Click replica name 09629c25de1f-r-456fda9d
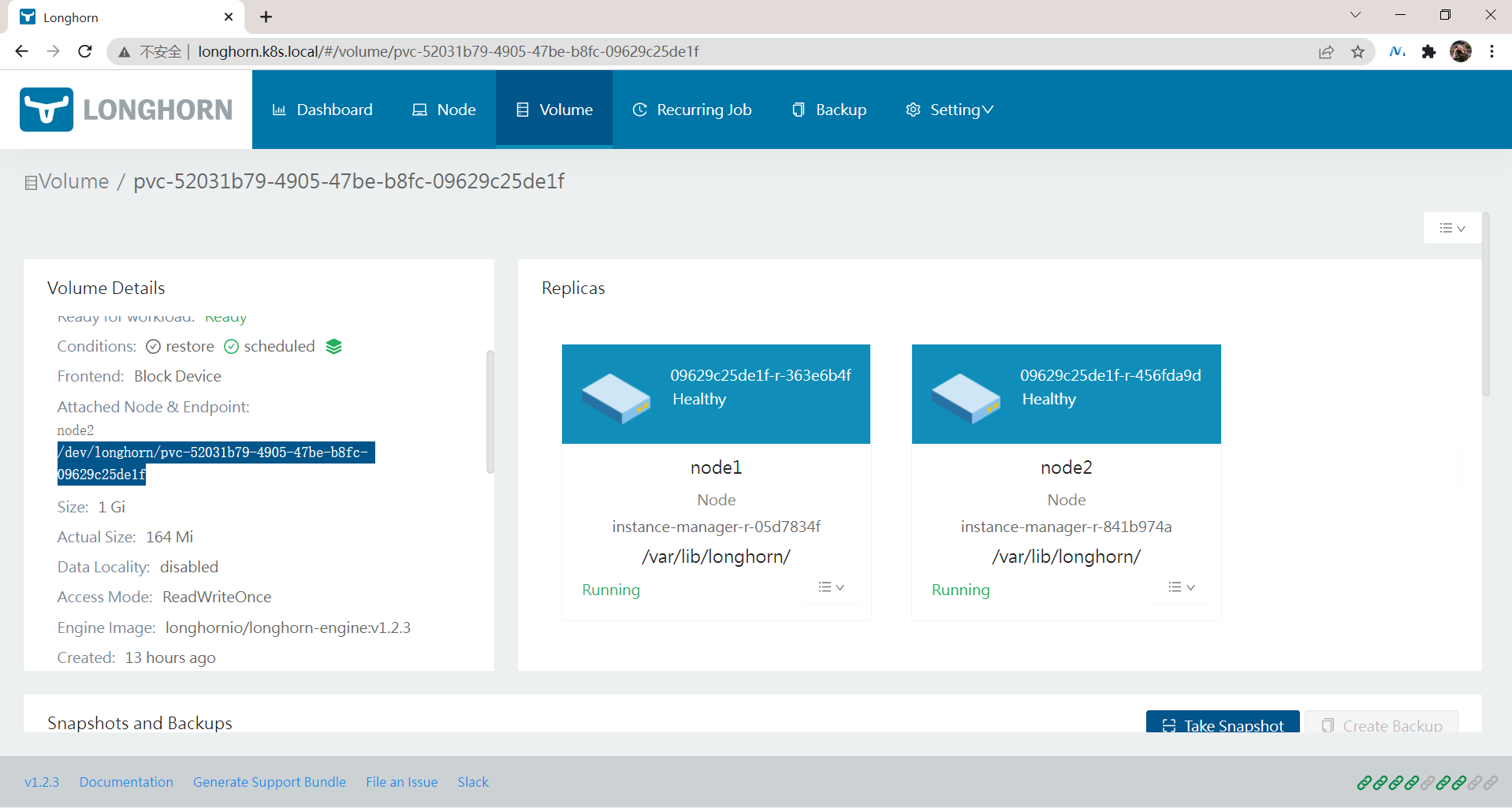 coord(1111,375)
